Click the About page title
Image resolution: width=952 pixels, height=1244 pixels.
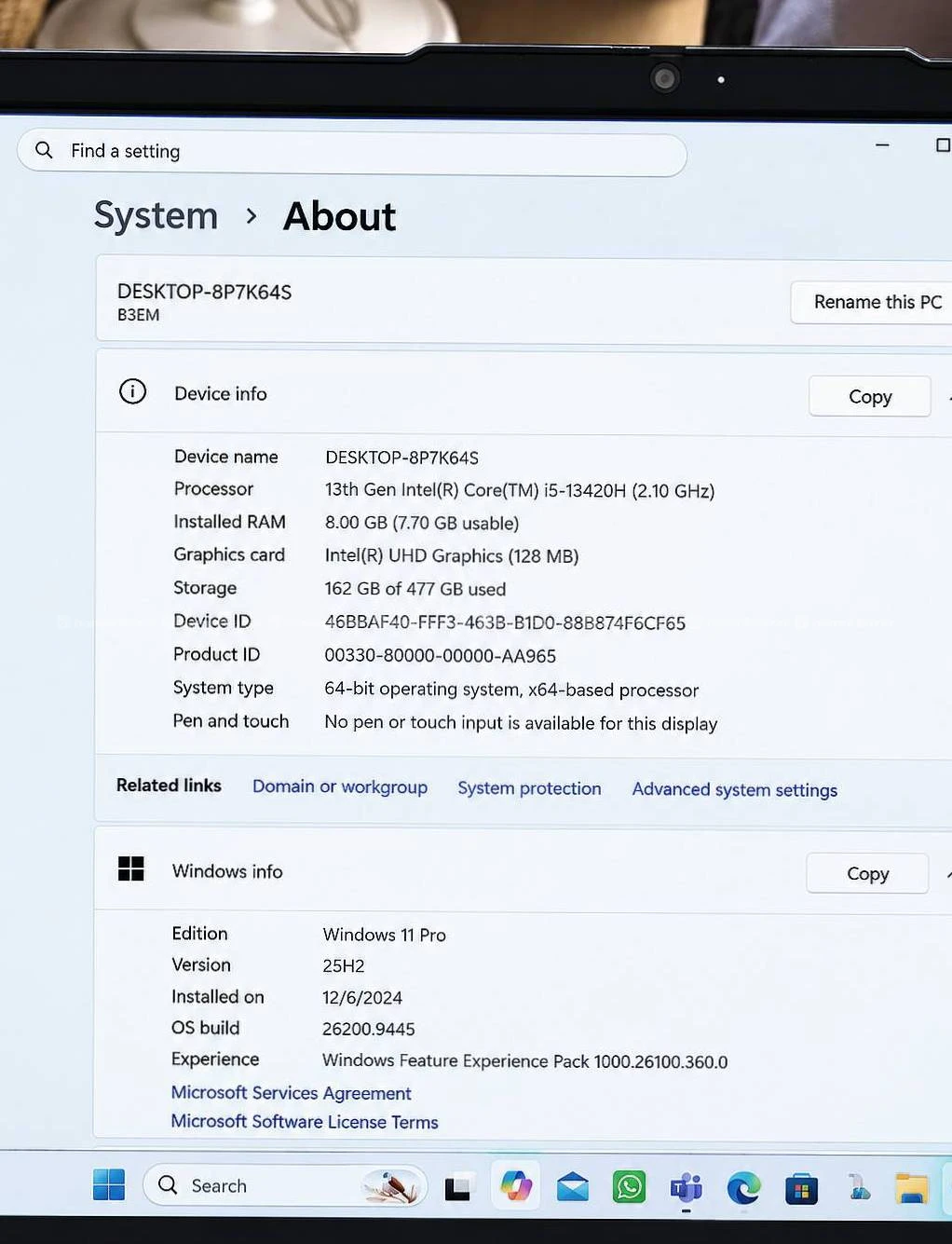pos(340,216)
